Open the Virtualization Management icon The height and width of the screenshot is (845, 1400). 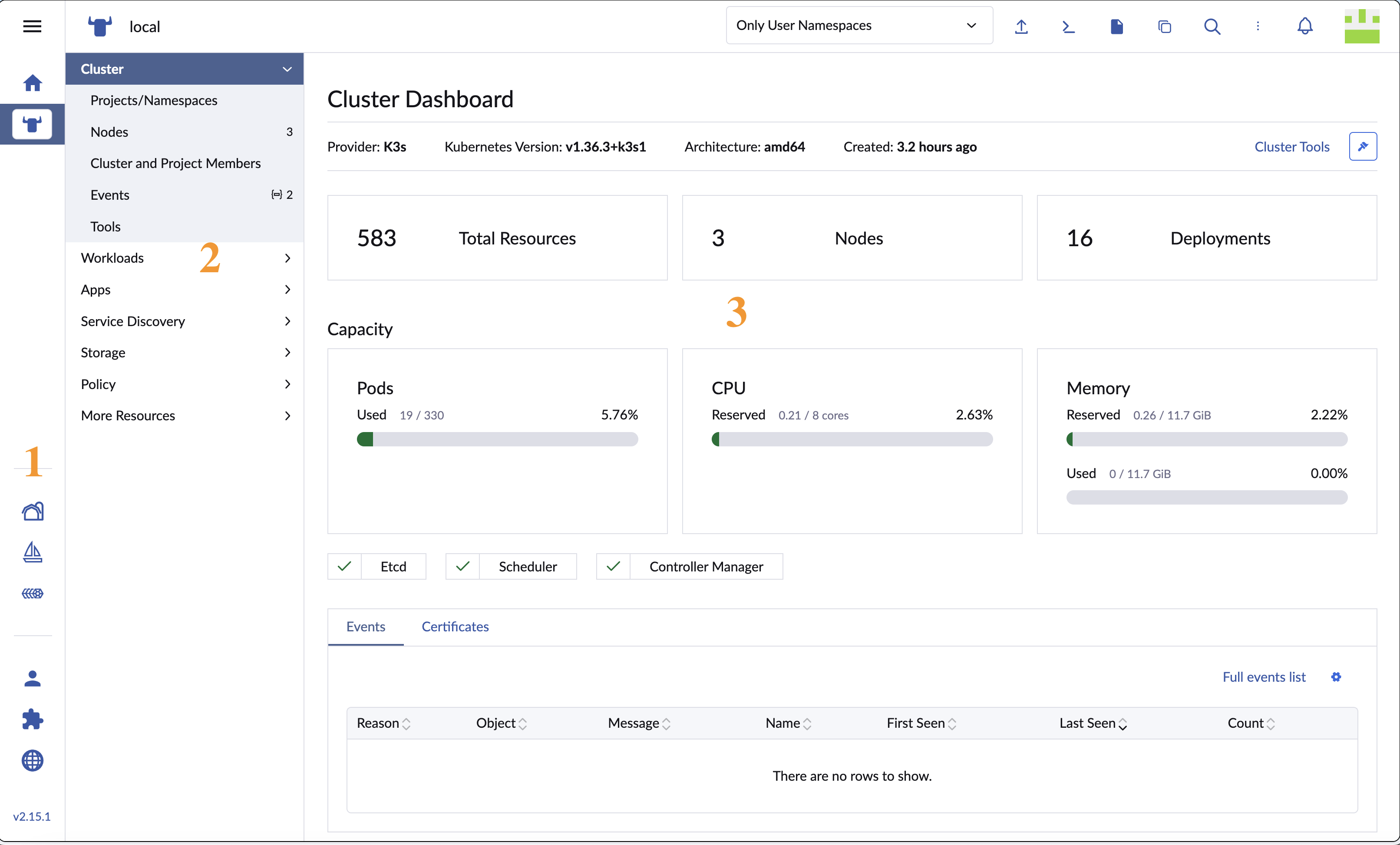click(33, 593)
